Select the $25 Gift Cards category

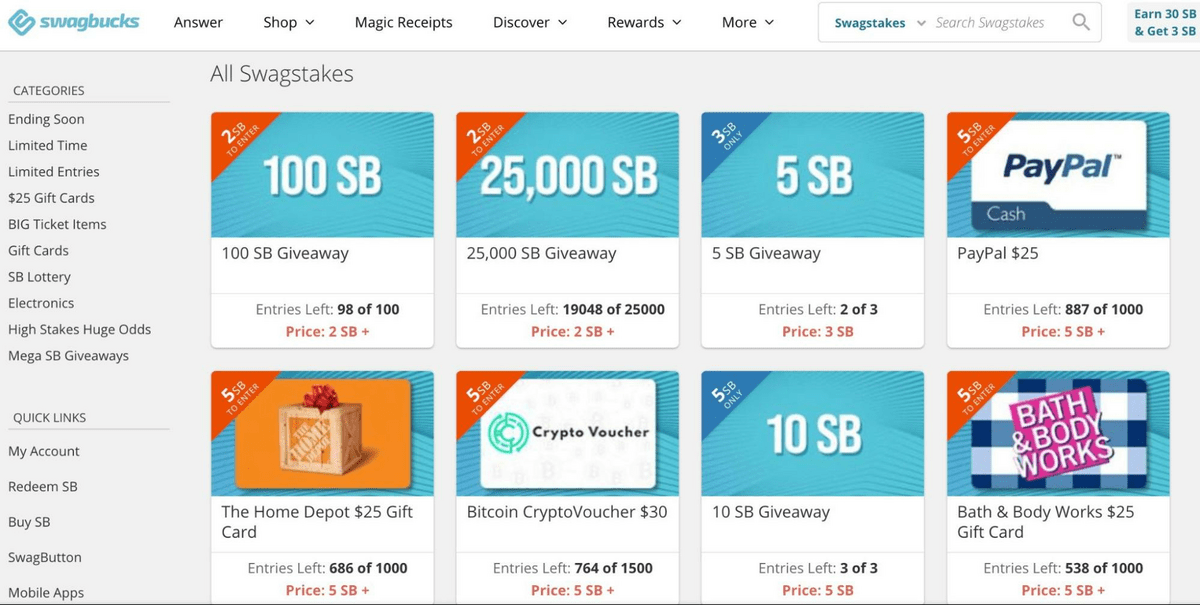tap(52, 198)
